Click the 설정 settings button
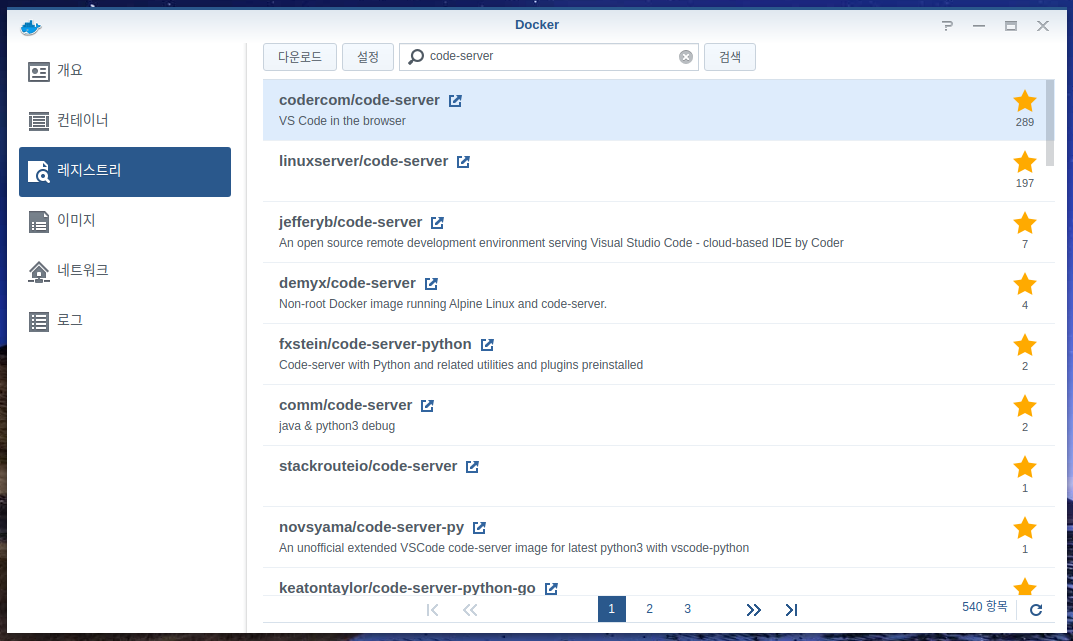Screen dimensions: 1073x641 tap(368, 57)
